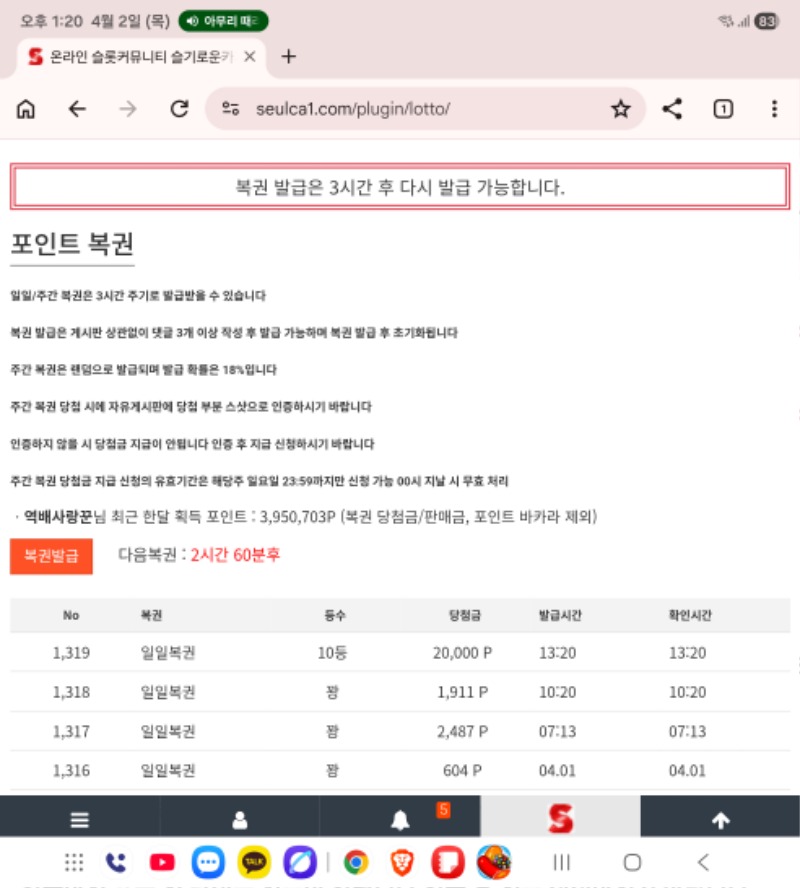Open the user profile icon in bottom bar
The height and width of the screenshot is (888, 800).
(x=240, y=820)
